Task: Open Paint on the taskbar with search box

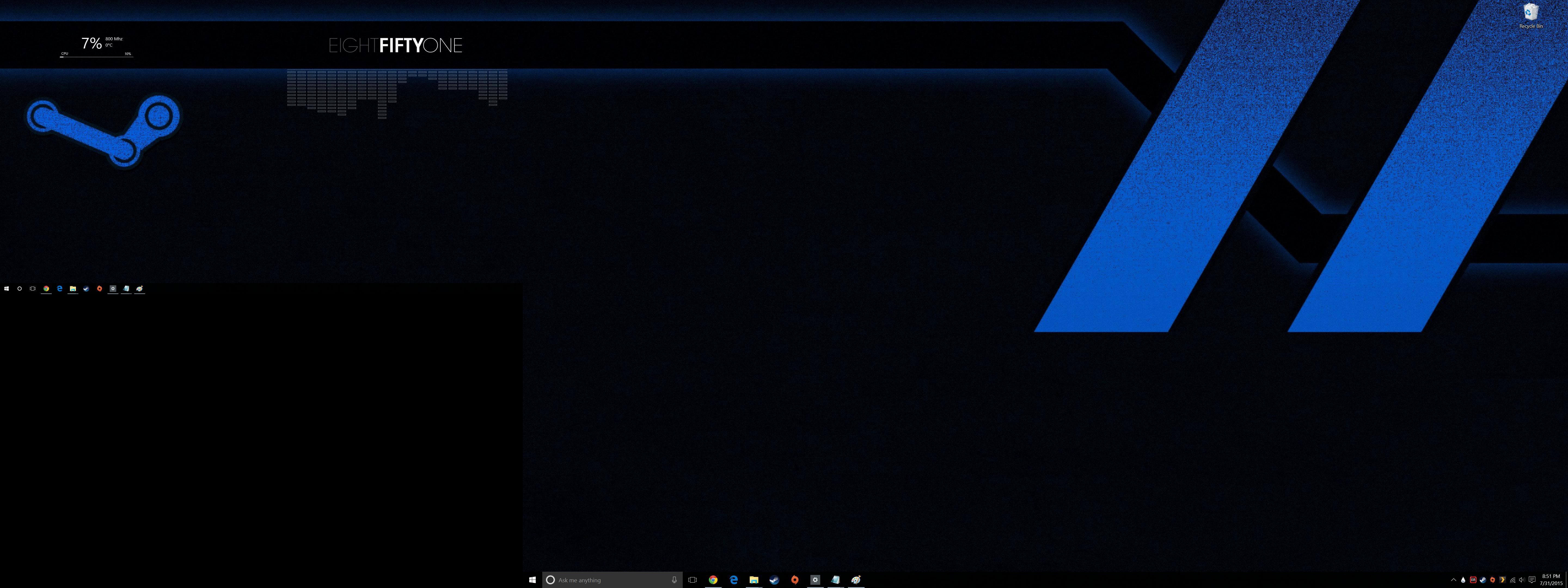Action: click(x=856, y=580)
